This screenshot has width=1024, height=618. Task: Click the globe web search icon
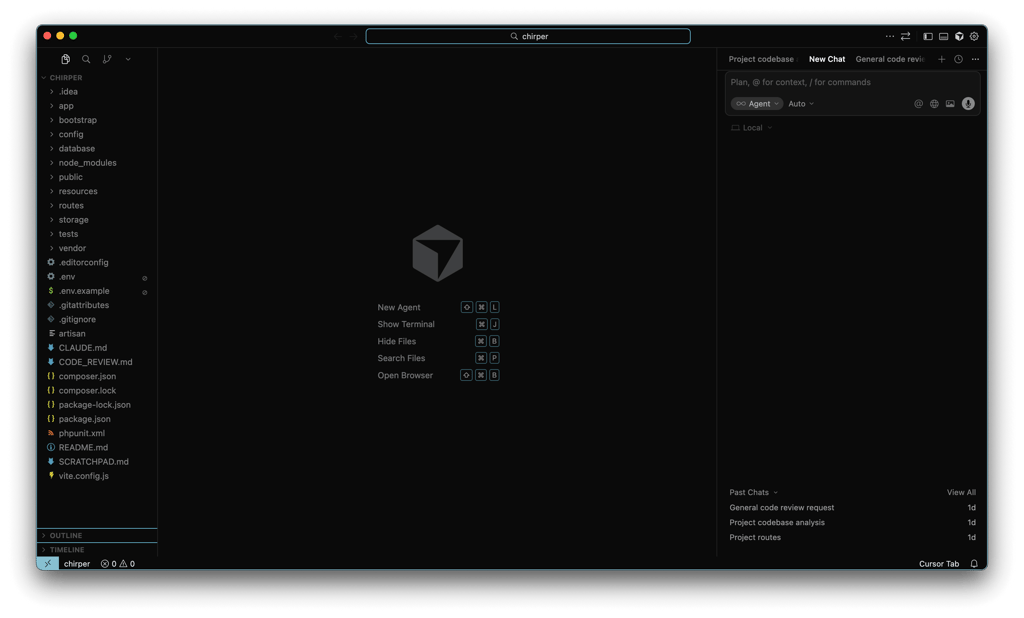coord(935,104)
